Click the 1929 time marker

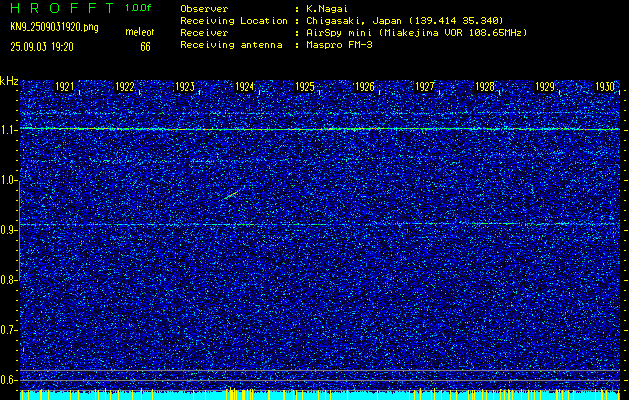pyautogui.click(x=545, y=87)
